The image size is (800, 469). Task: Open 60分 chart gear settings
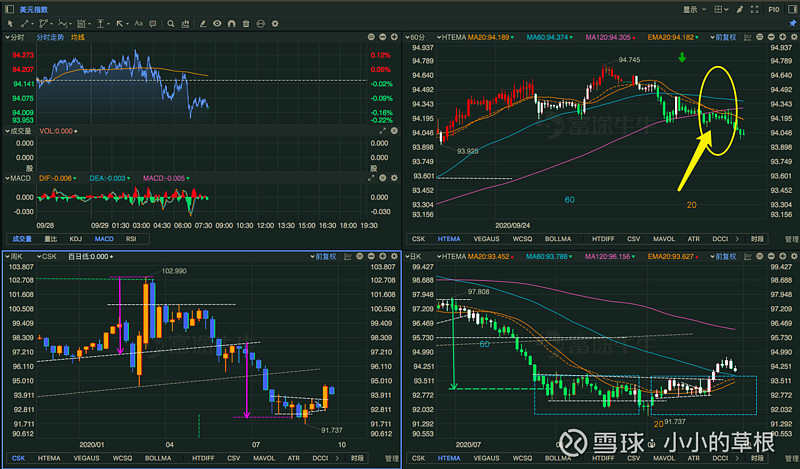pyautogui.click(x=794, y=37)
